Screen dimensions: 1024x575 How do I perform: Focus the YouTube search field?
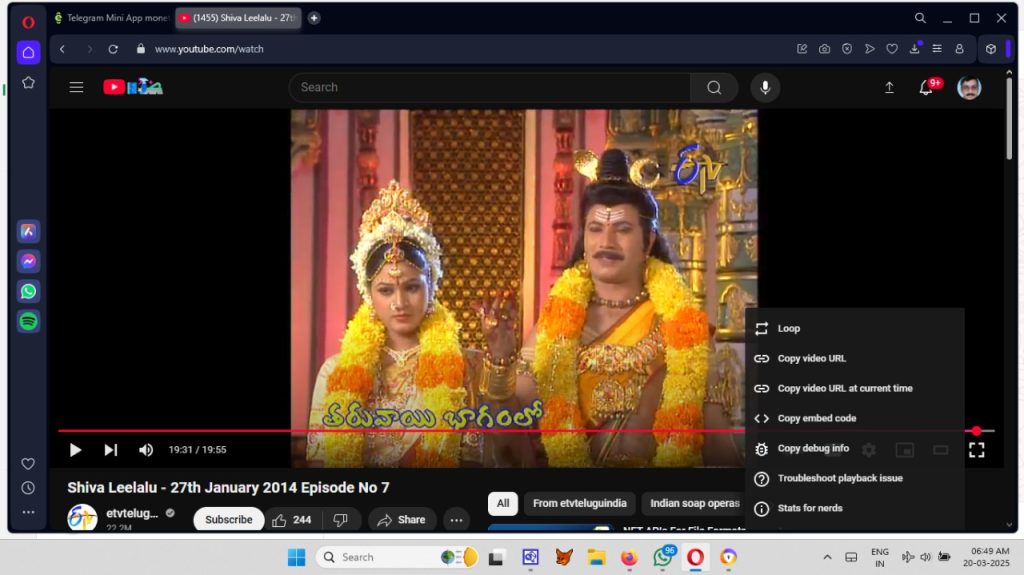[490, 88]
